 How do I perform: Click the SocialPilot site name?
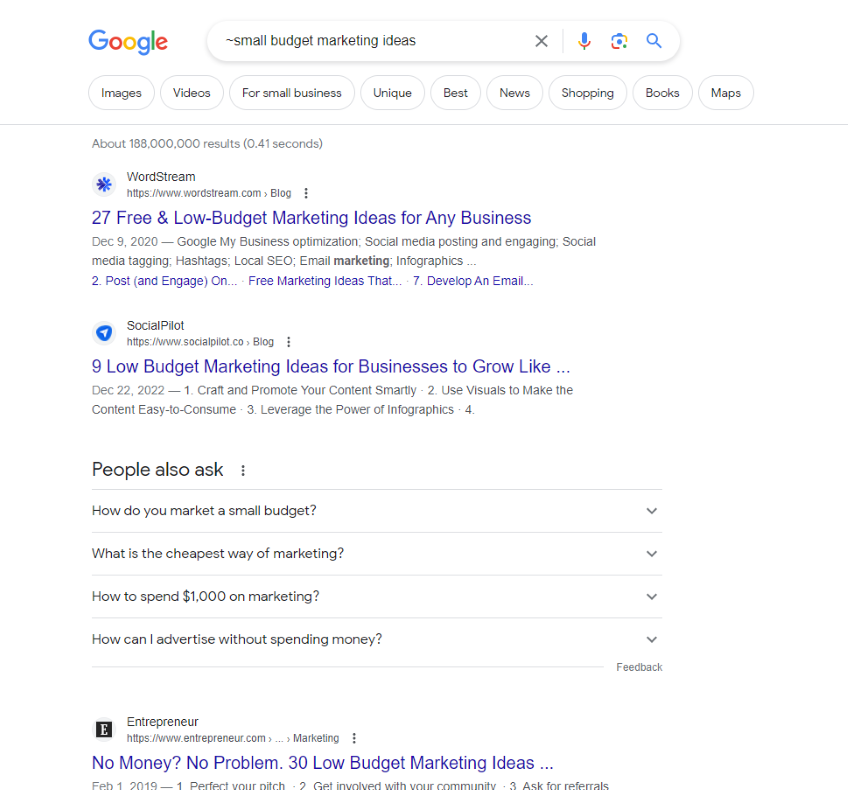click(155, 326)
